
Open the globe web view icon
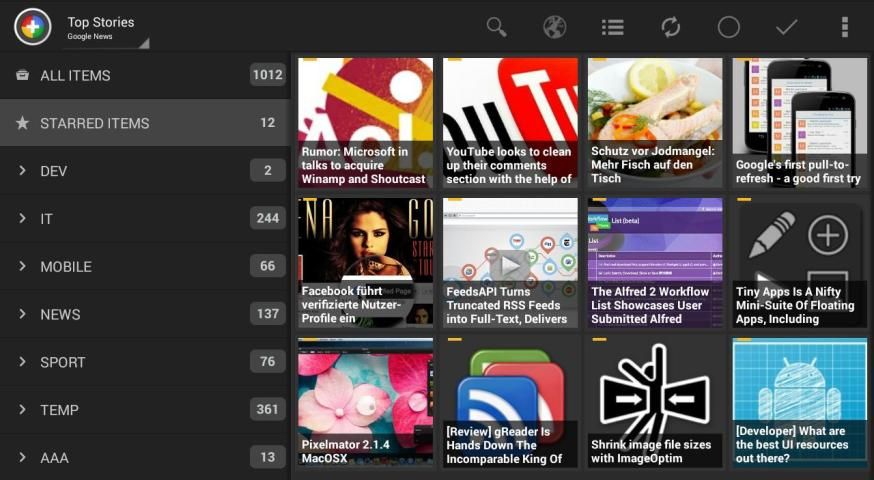pyautogui.click(x=554, y=27)
